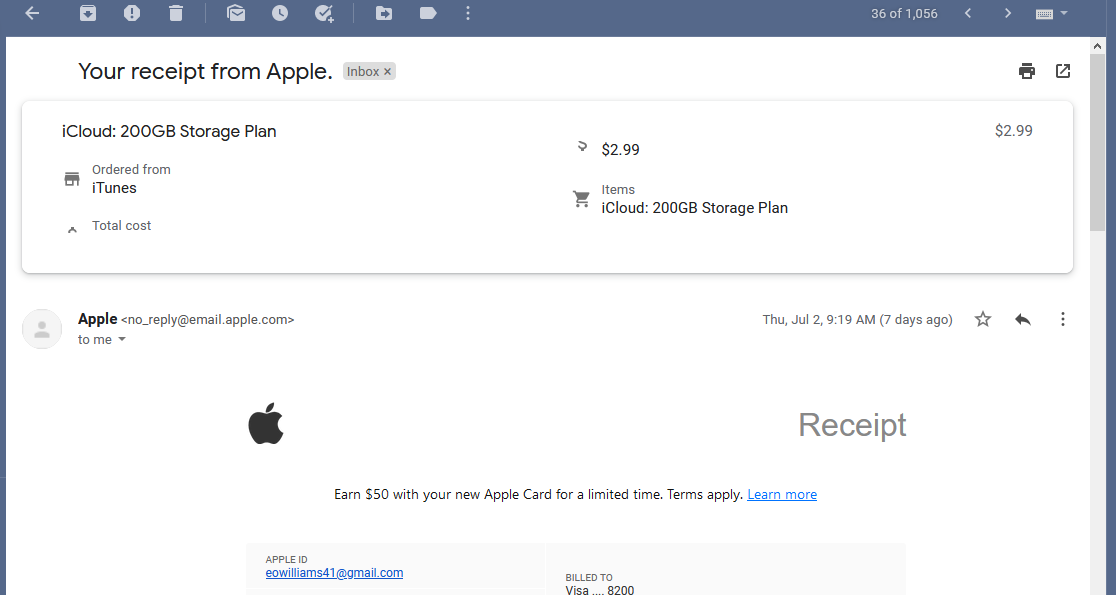The height and width of the screenshot is (595, 1116).
Task: Click the 'Items' label in order card
Action: pos(618,189)
